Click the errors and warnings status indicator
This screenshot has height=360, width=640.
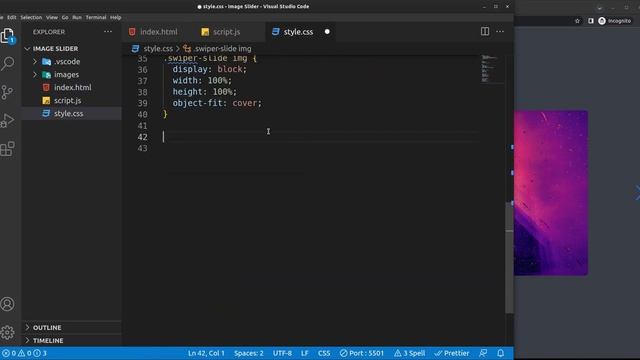coord(24,353)
